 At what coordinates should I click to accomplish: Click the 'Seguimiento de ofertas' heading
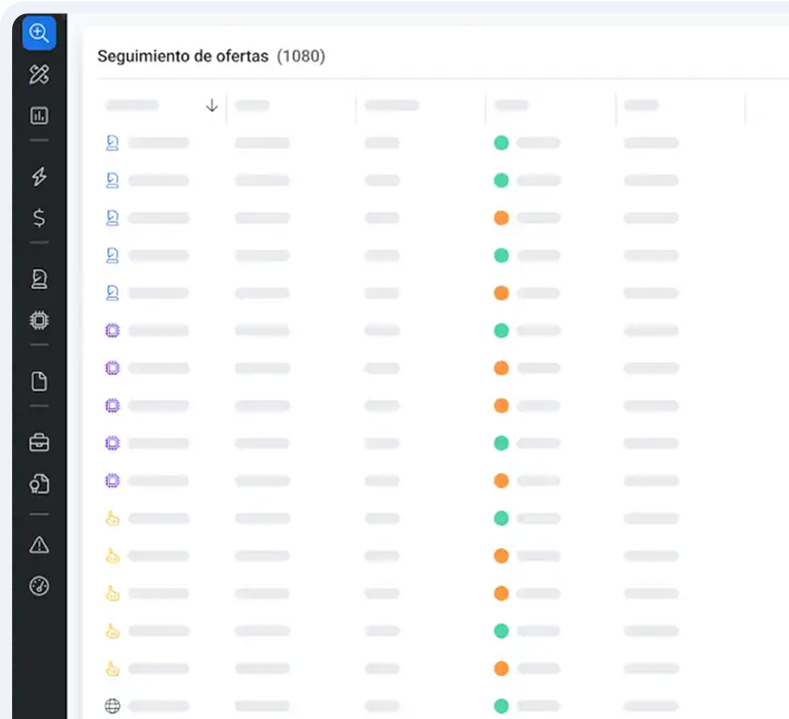tap(183, 56)
